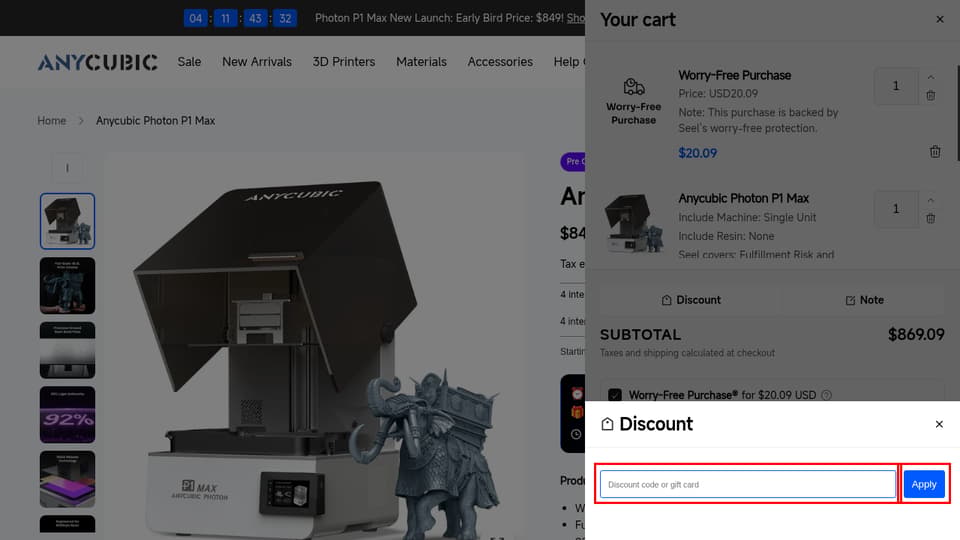
Task: Click the $869.09 subtotal amount
Action: pyautogui.click(x=916, y=334)
